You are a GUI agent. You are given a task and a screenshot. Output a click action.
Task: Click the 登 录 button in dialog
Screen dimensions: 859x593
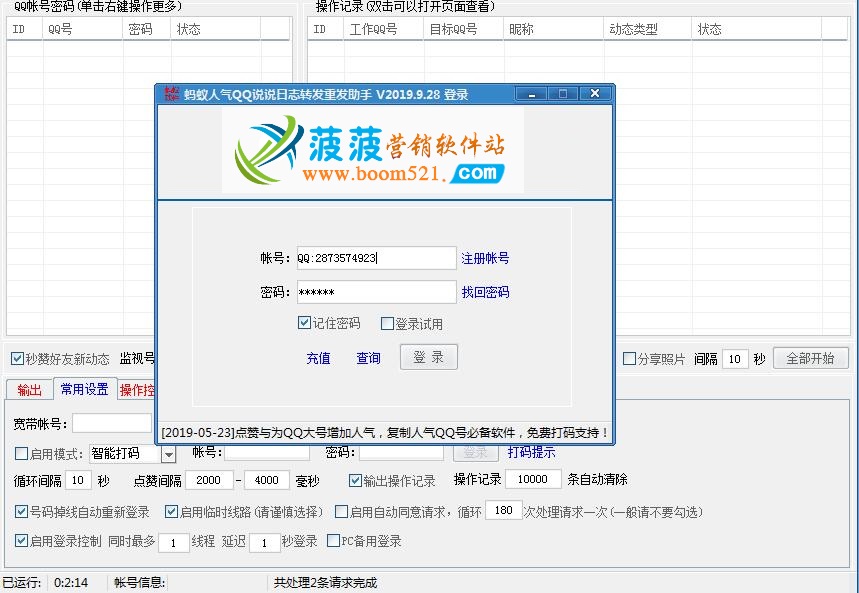pos(428,357)
